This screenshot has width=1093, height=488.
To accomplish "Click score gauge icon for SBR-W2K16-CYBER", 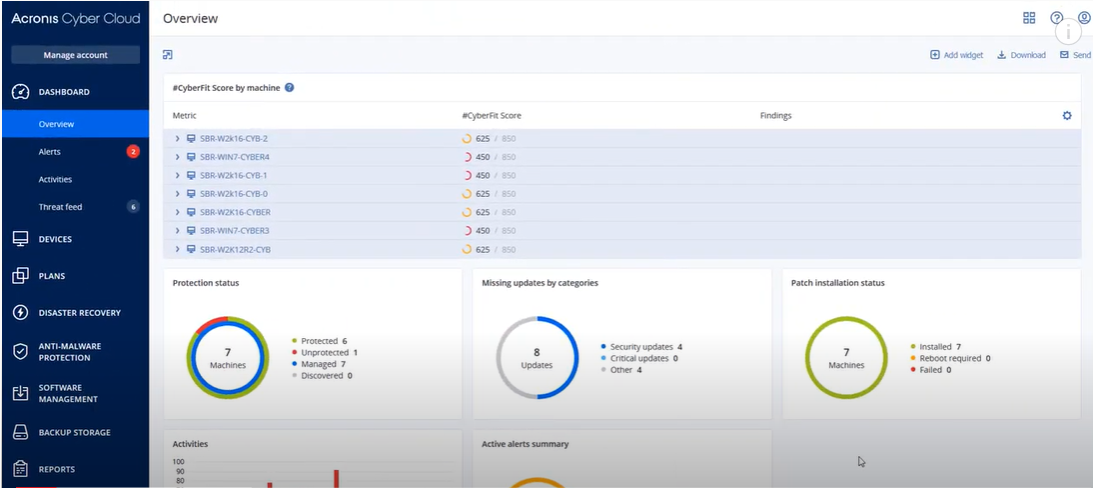I will (467, 212).
